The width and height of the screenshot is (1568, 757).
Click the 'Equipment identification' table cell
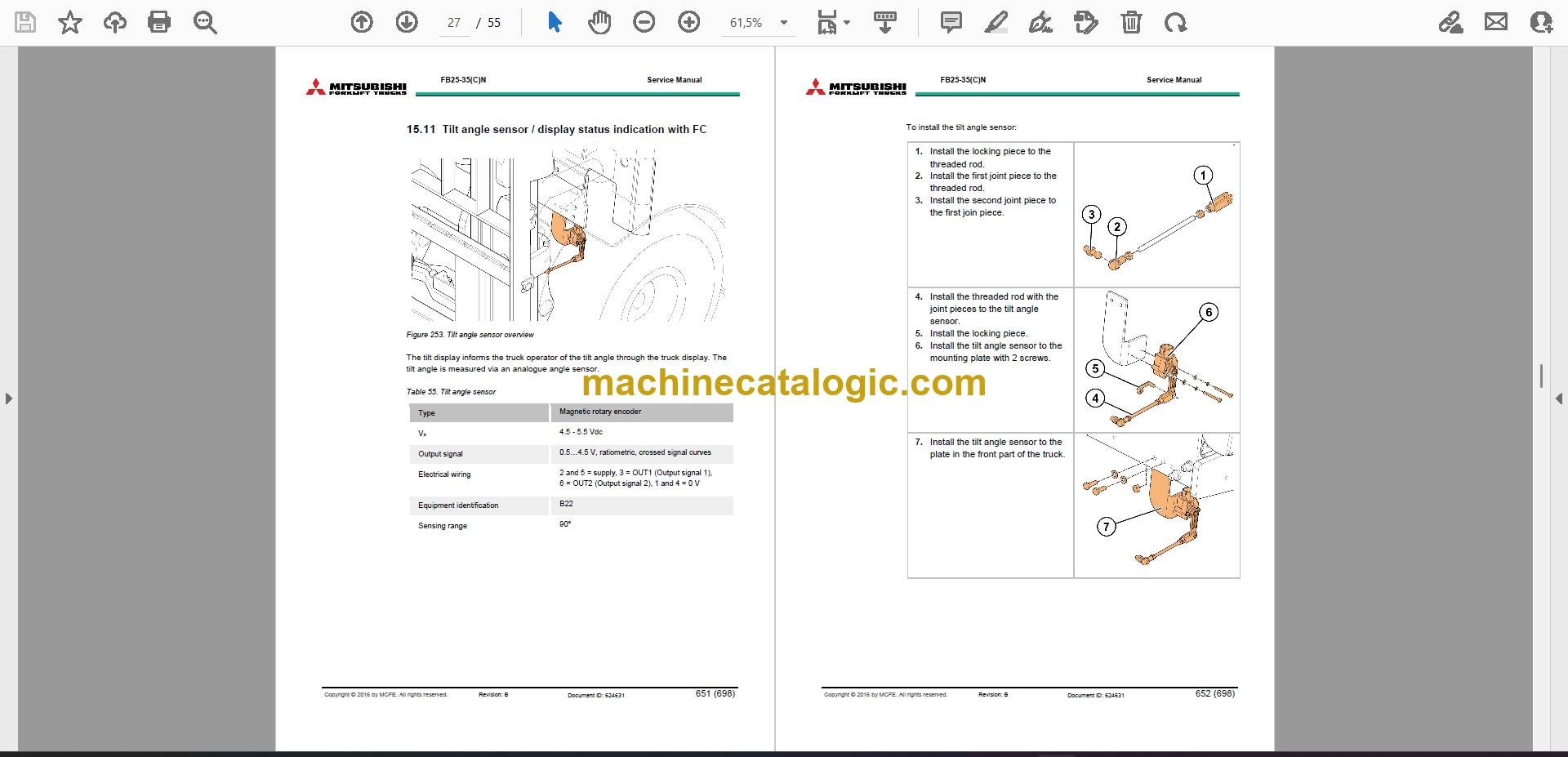[x=458, y=505]
